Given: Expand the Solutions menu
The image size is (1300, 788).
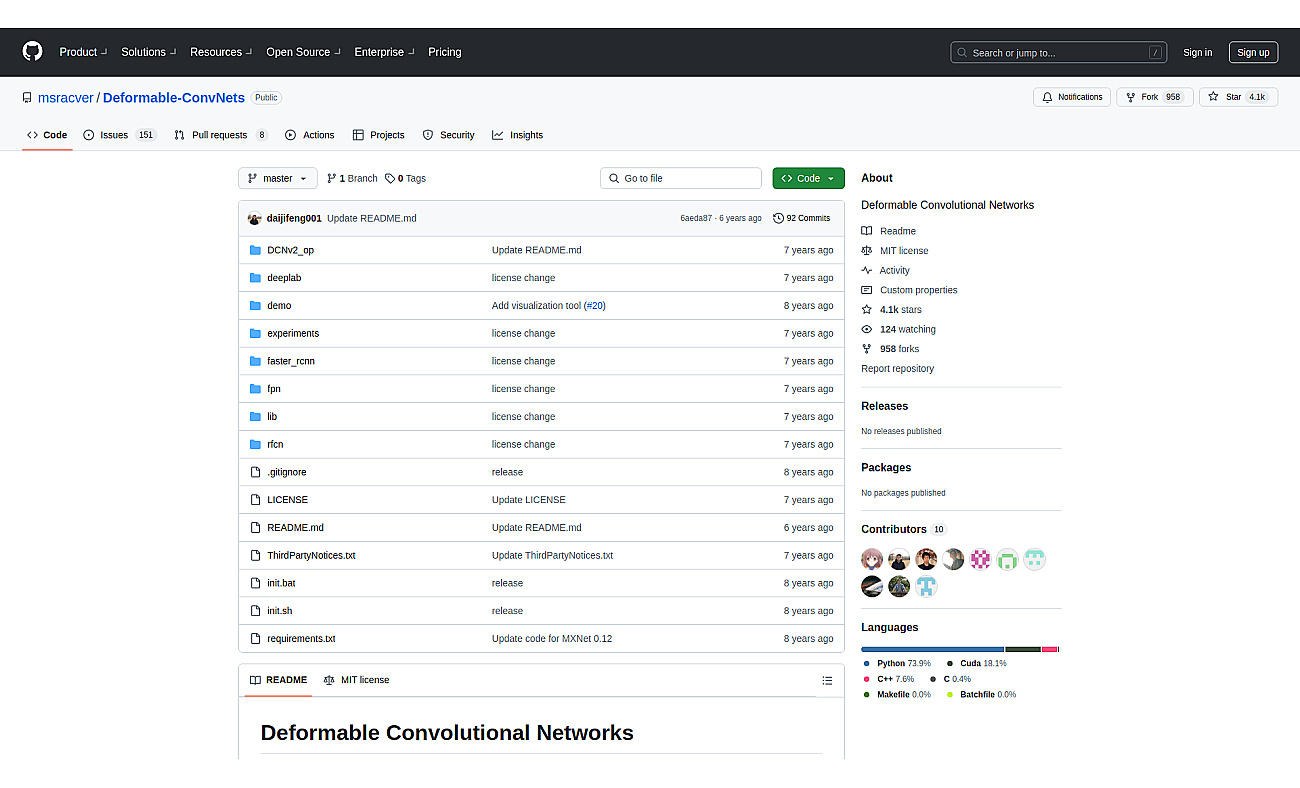Looking at the screenshot, I should point(148,52).
